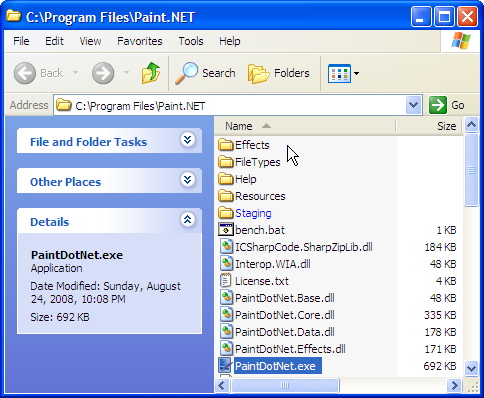Click the '692 KB' size cell
This screenshot has height=398, width=484.
pyautogui.click(x=440, y=366)
